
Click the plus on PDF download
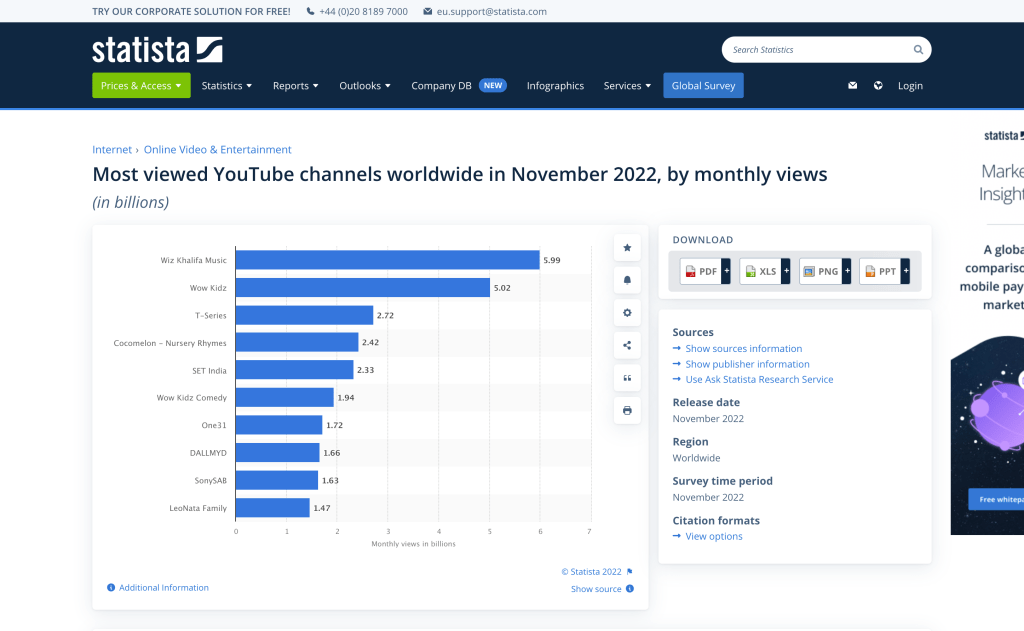(726, 271)
